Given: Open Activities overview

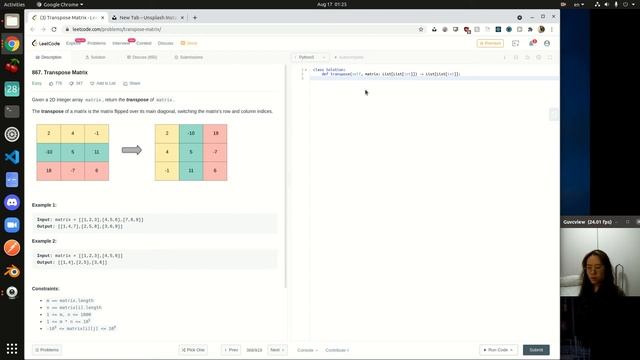Looking at the screenshot, I should pyautogui.click(x=14, y=4).
